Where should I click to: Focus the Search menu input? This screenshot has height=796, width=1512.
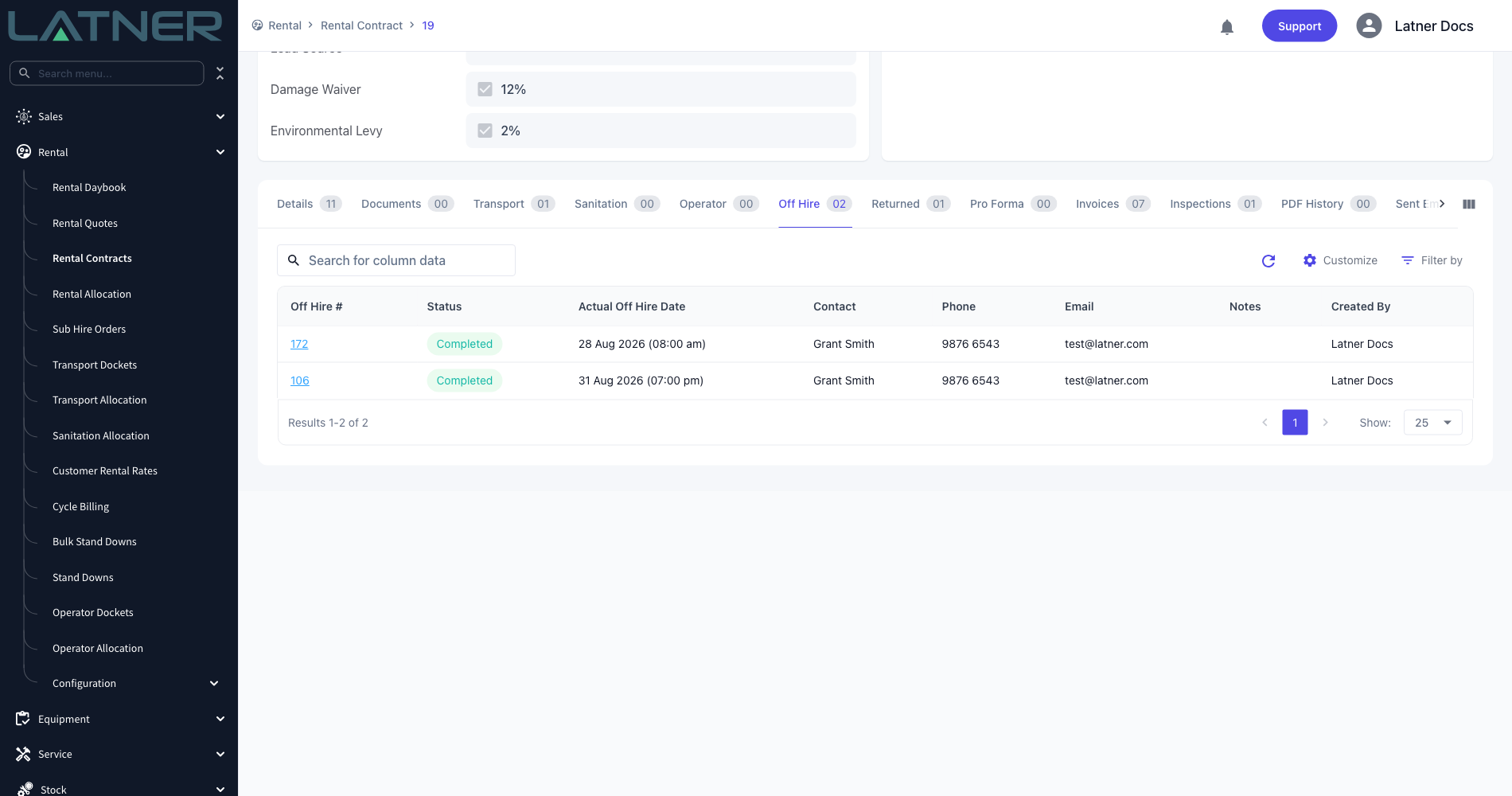click(x=107, y=73)
